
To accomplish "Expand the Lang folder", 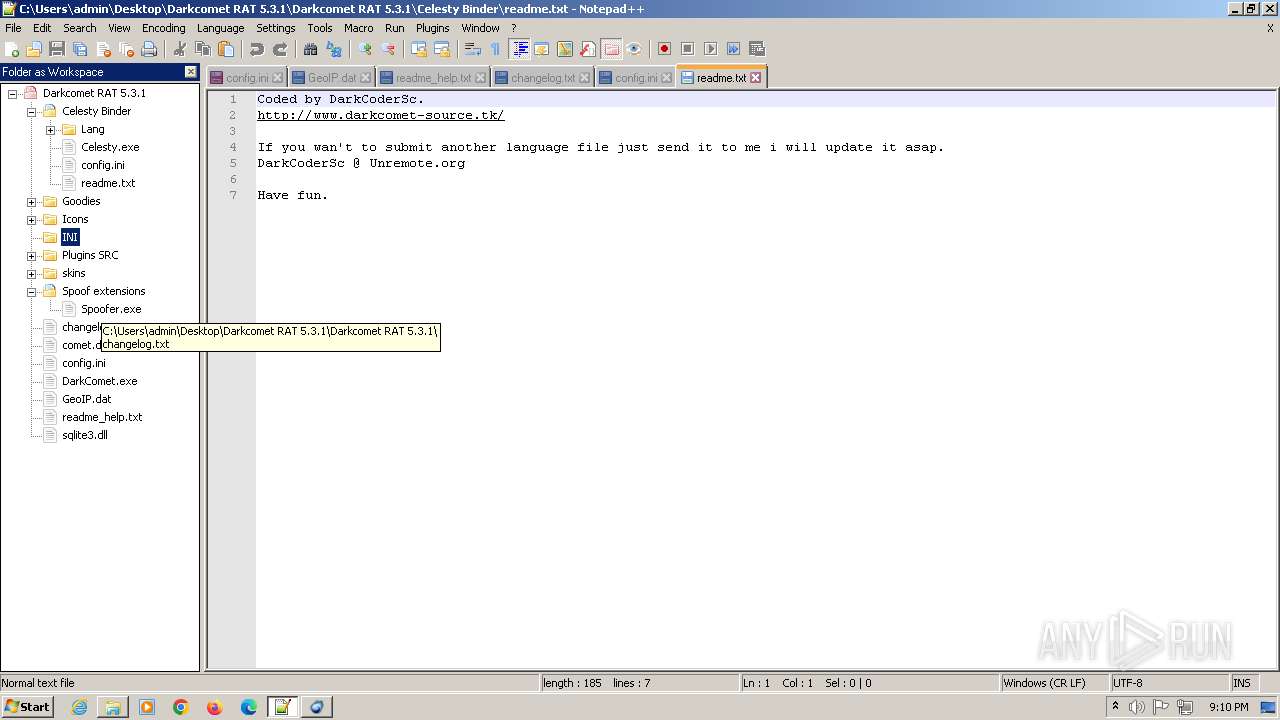I will coord(51,129).
